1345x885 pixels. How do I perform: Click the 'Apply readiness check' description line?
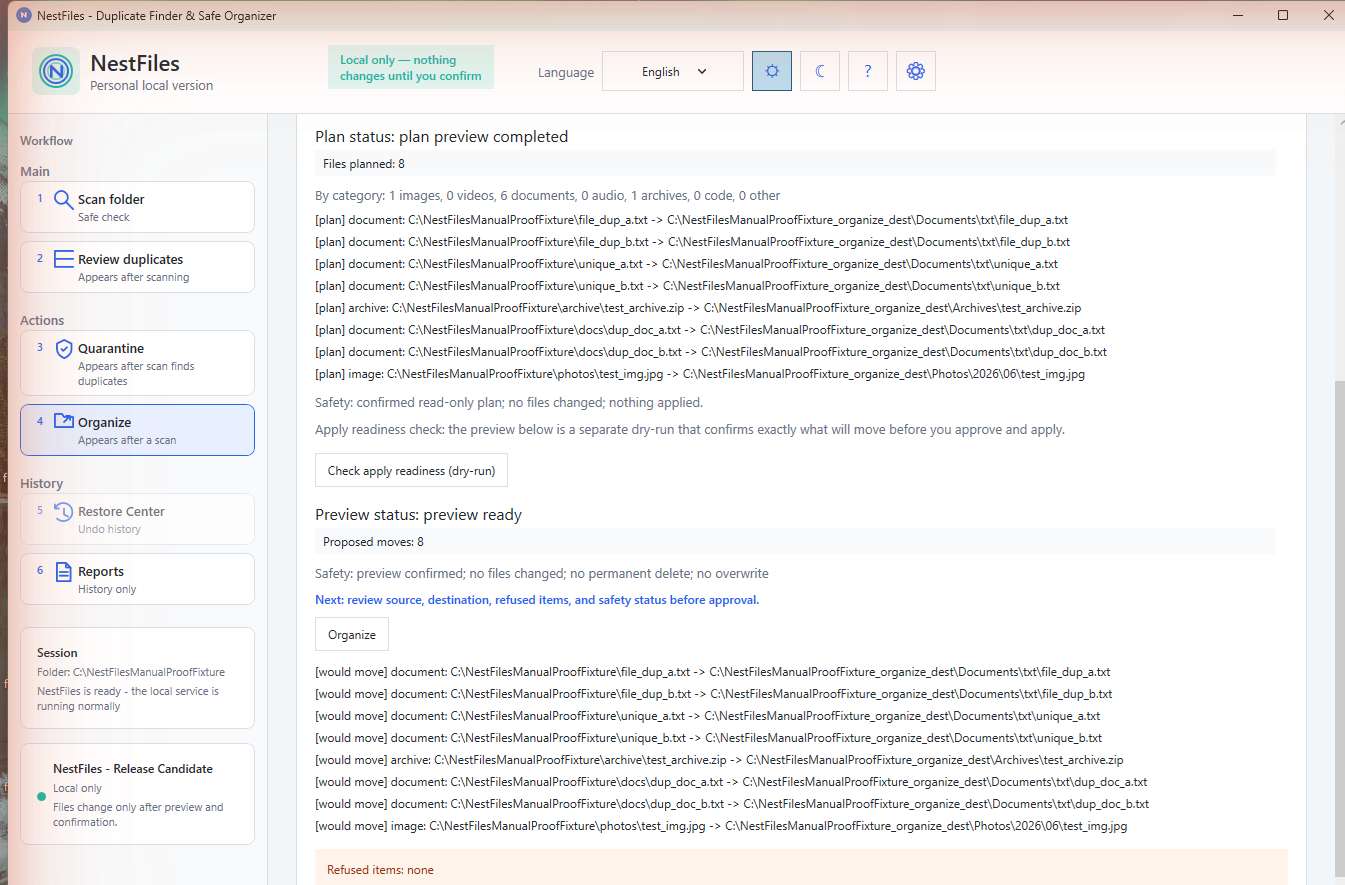click(x=690, y=430)
